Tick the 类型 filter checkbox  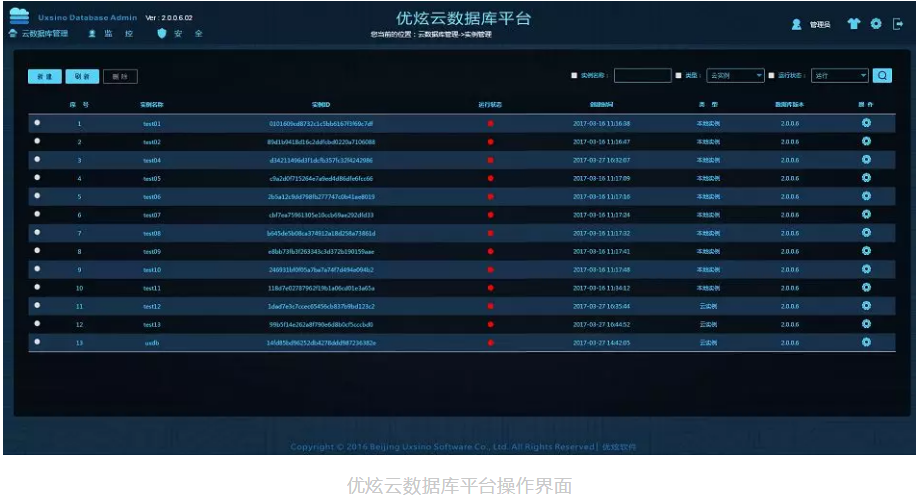679,75
